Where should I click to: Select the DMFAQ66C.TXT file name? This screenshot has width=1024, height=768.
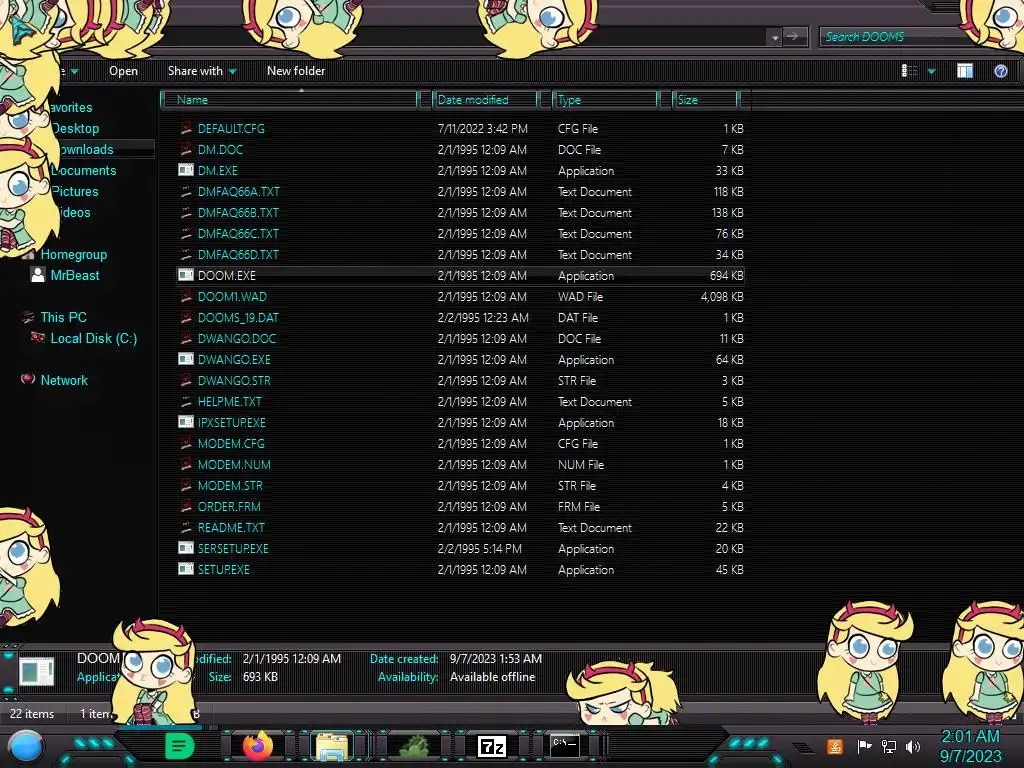[x=238, y=233]
